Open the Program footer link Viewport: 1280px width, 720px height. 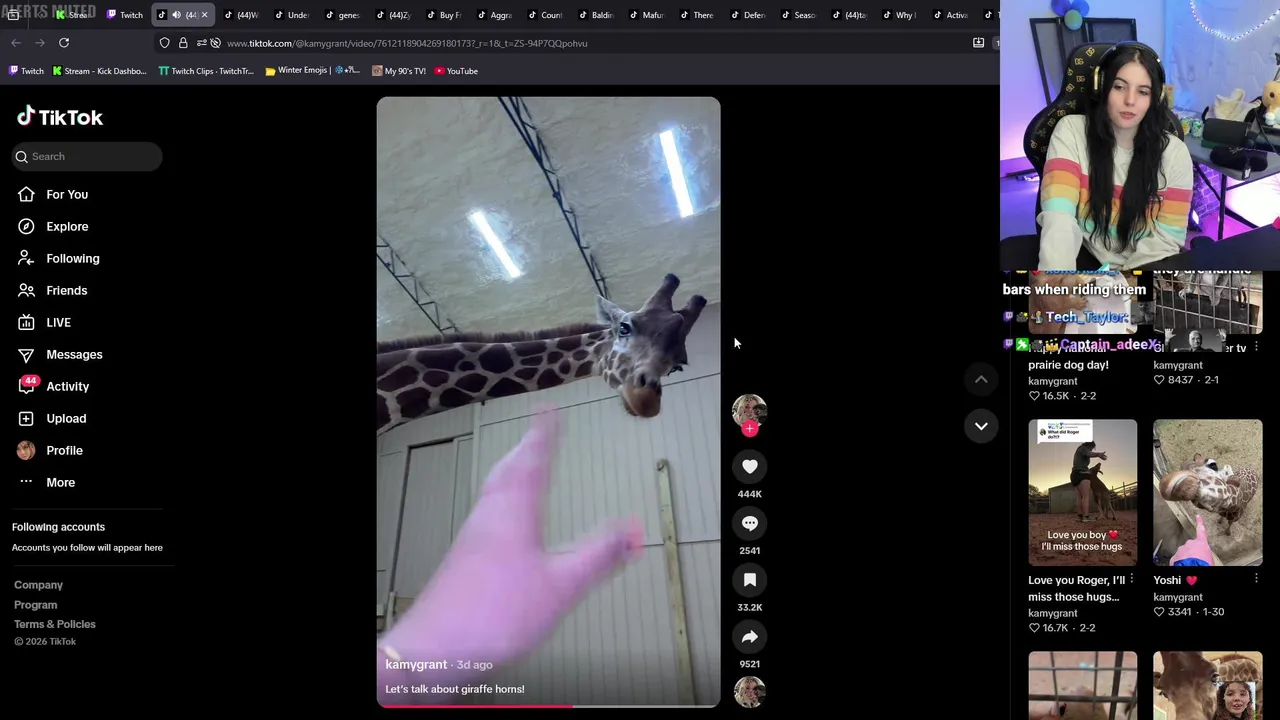coord(35,605)
